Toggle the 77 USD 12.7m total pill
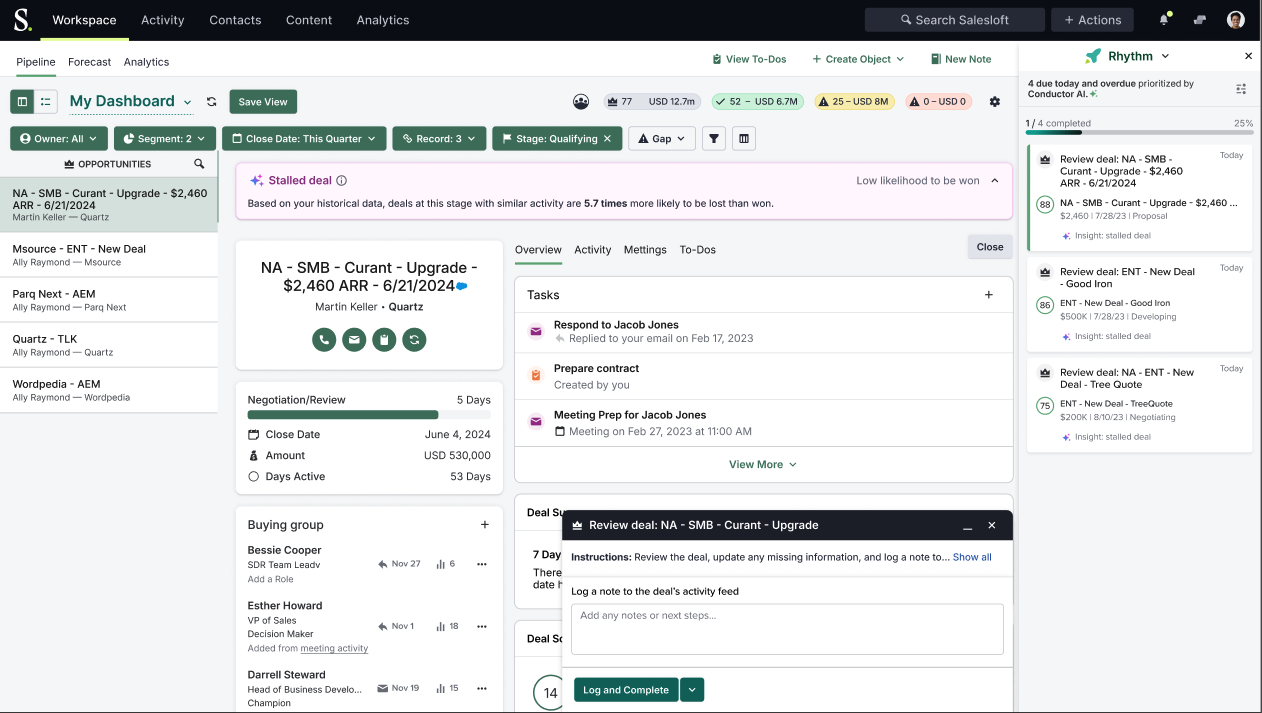Viewport: 1262px width, 713px height. coord(650,101)
